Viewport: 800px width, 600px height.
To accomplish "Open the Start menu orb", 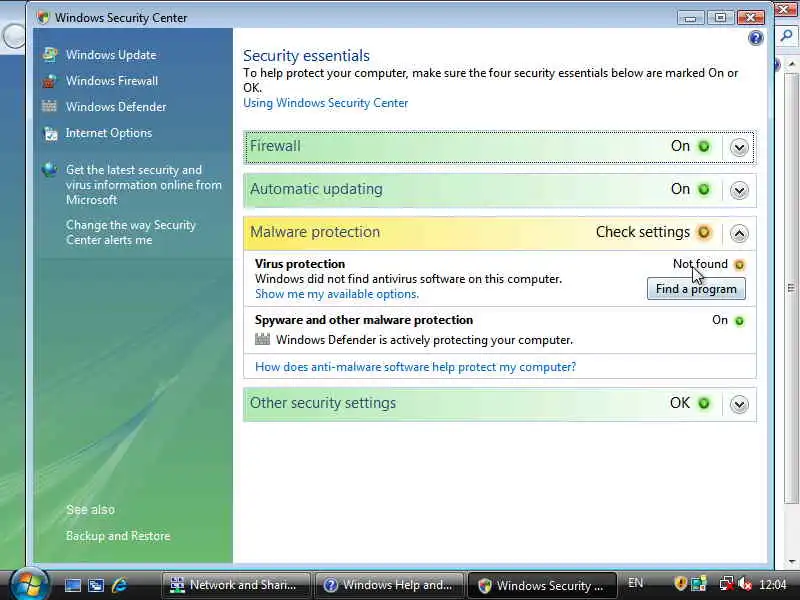I will tap(29, 584).
